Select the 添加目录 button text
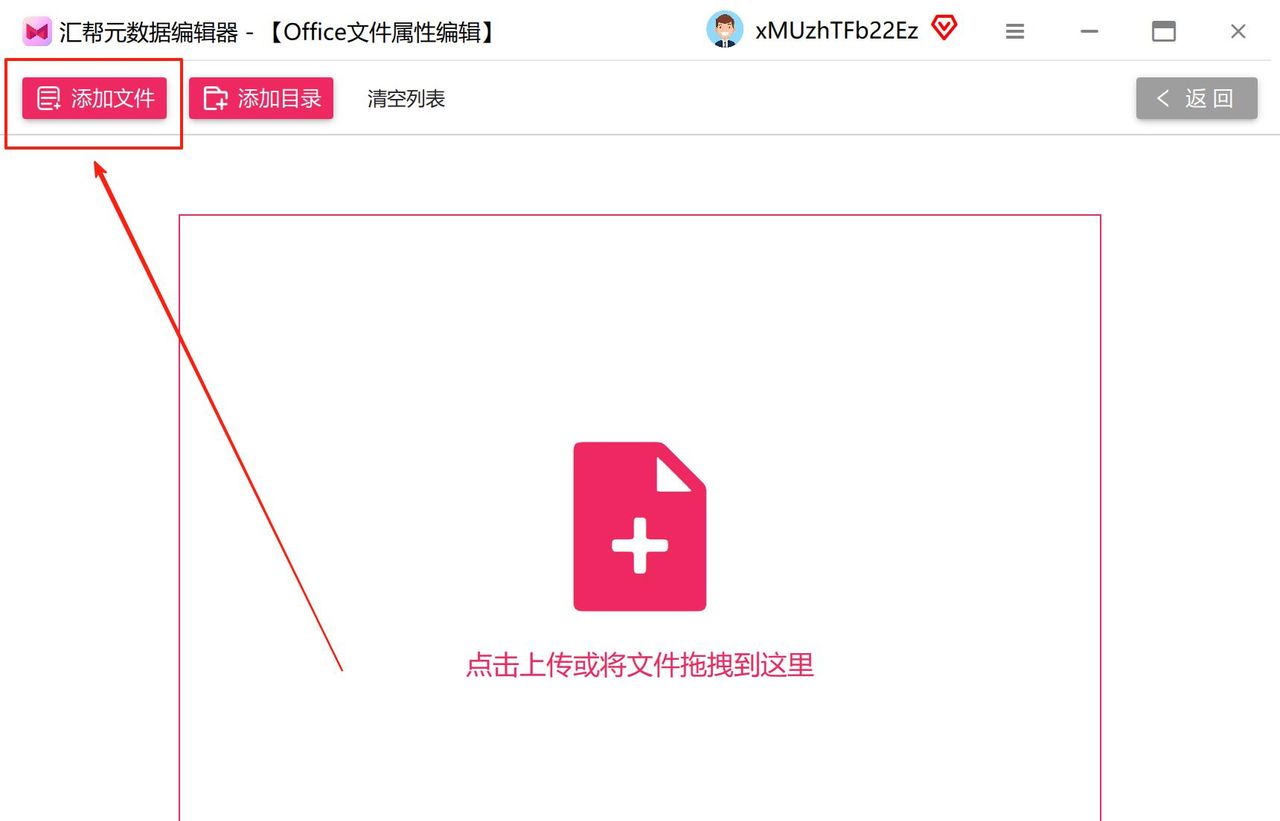This screenshot has width=1280, height=821. [280, 98]
